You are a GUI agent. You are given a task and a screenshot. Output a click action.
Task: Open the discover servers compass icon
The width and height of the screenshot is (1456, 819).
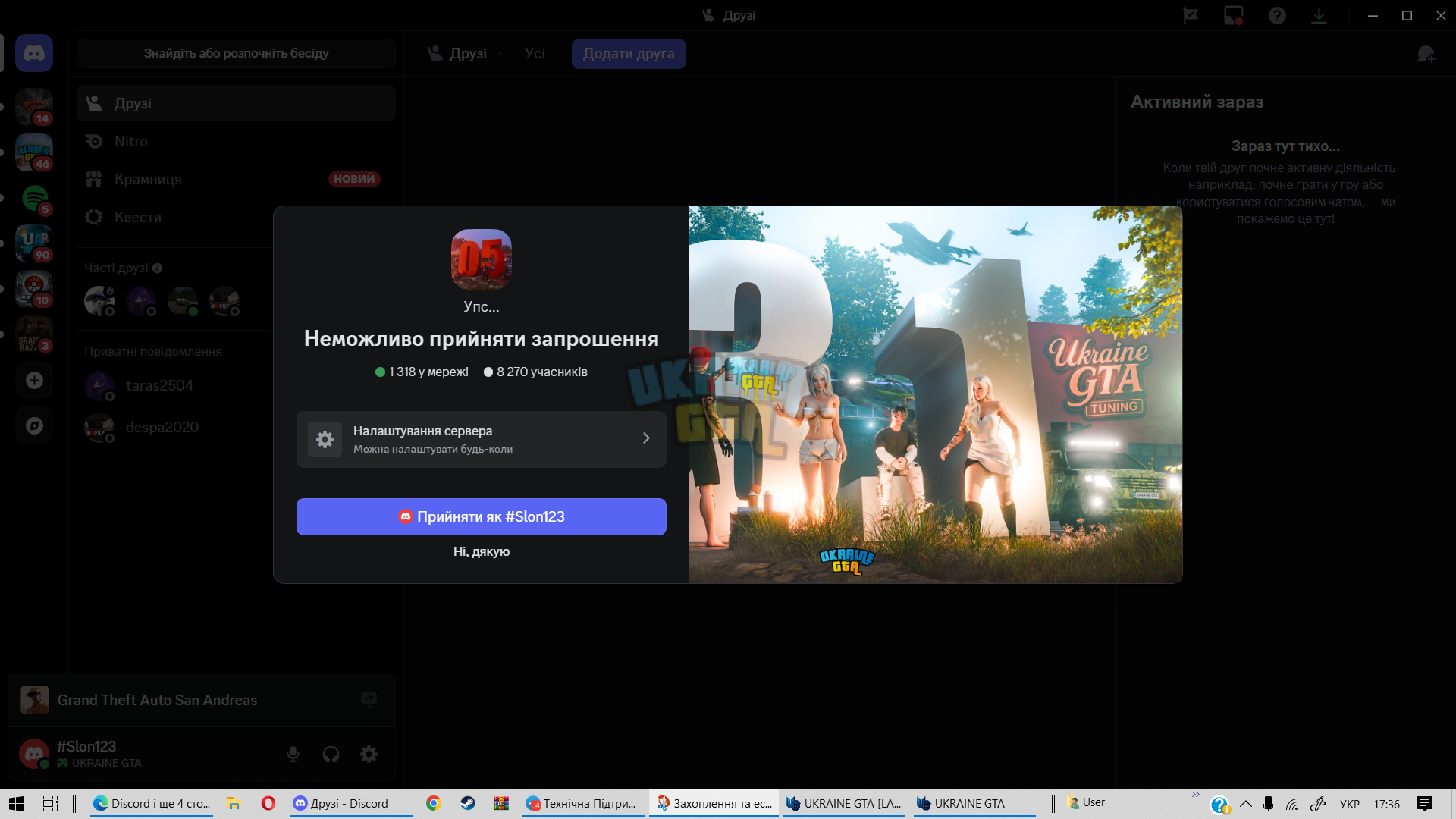tap(34, 425)
